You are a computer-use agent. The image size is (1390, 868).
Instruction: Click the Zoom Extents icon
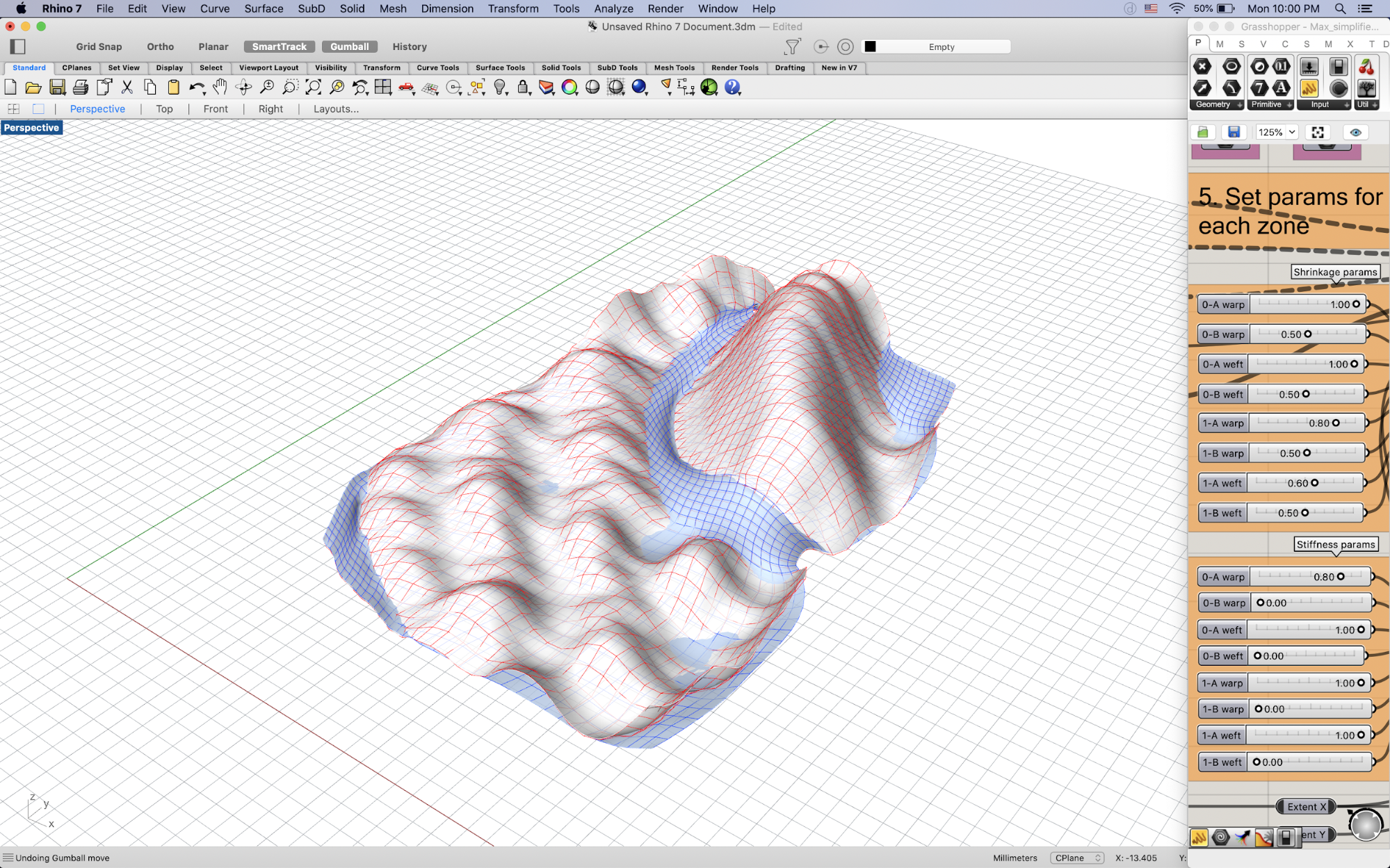pos(314,87)
